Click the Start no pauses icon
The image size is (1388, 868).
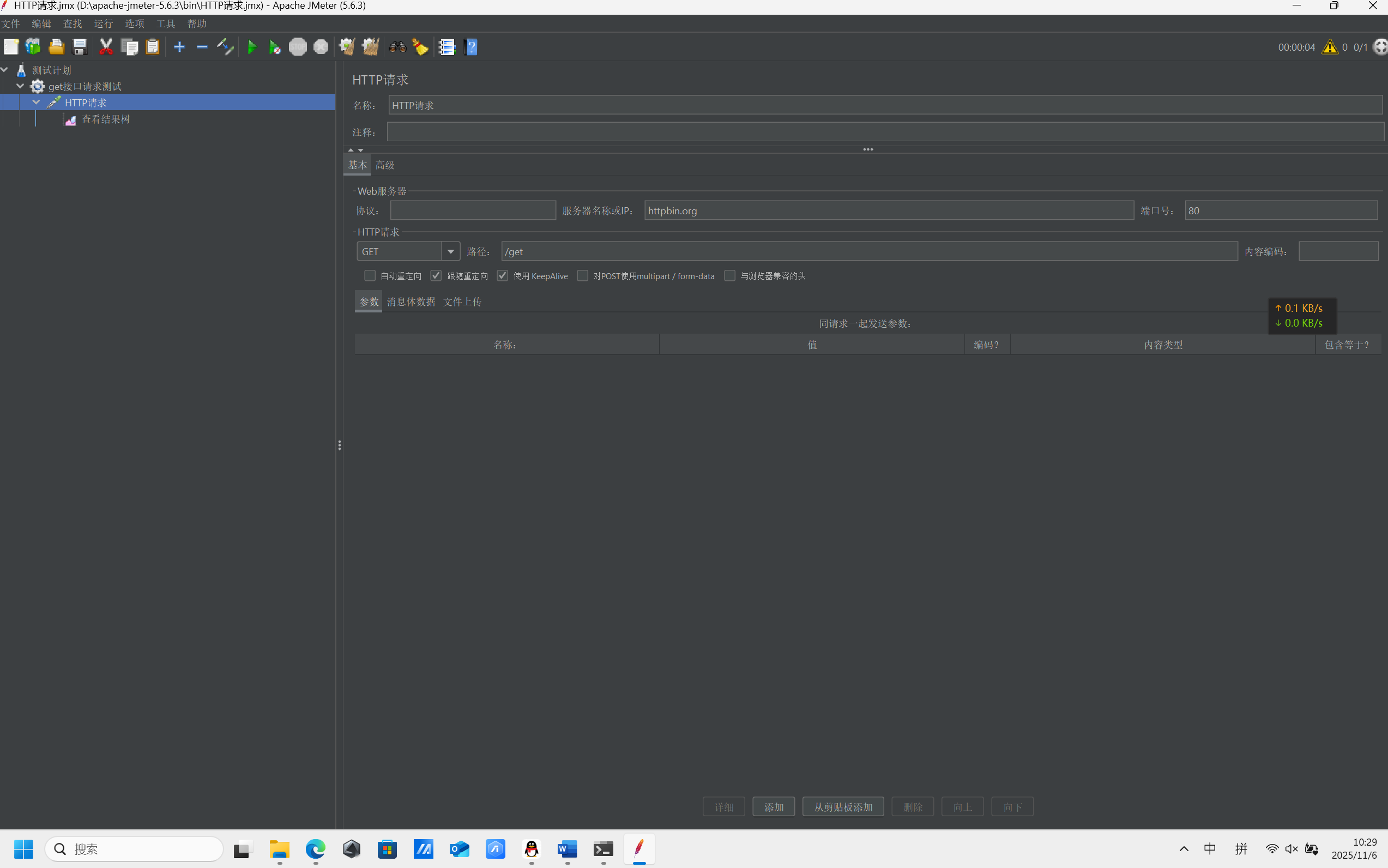[274, 47]
